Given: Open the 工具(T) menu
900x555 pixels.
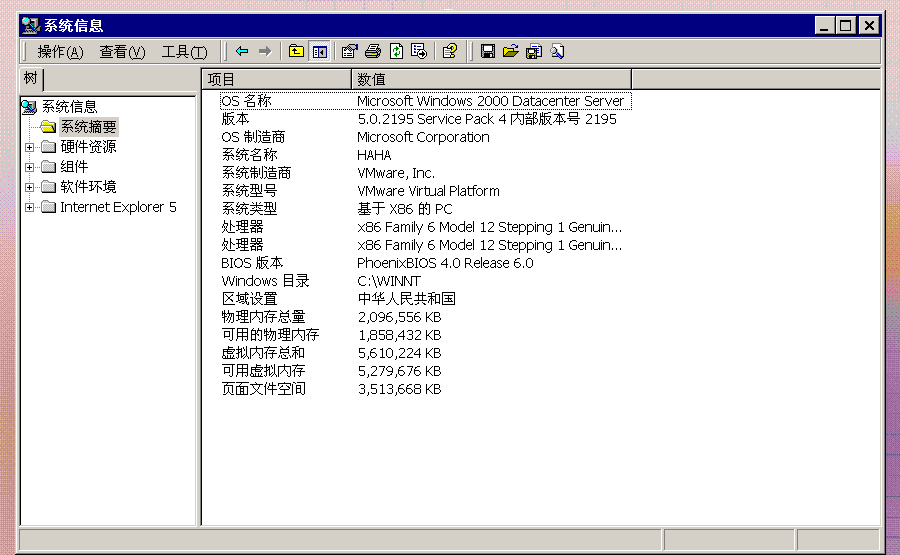Looking at the screenshot, I should tap(184, 52).
